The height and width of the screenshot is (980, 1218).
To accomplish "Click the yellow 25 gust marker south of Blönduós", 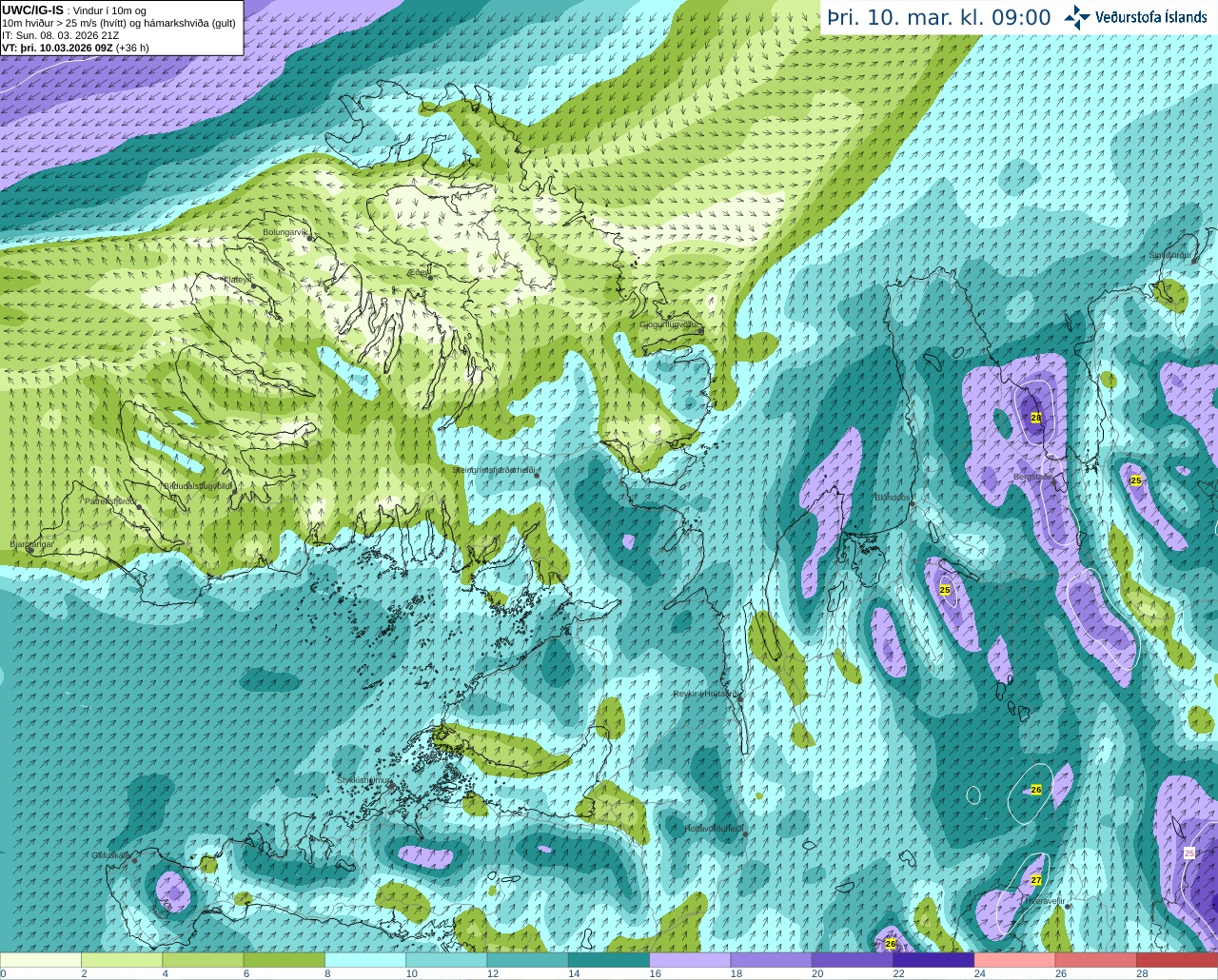I will point(945,590).
